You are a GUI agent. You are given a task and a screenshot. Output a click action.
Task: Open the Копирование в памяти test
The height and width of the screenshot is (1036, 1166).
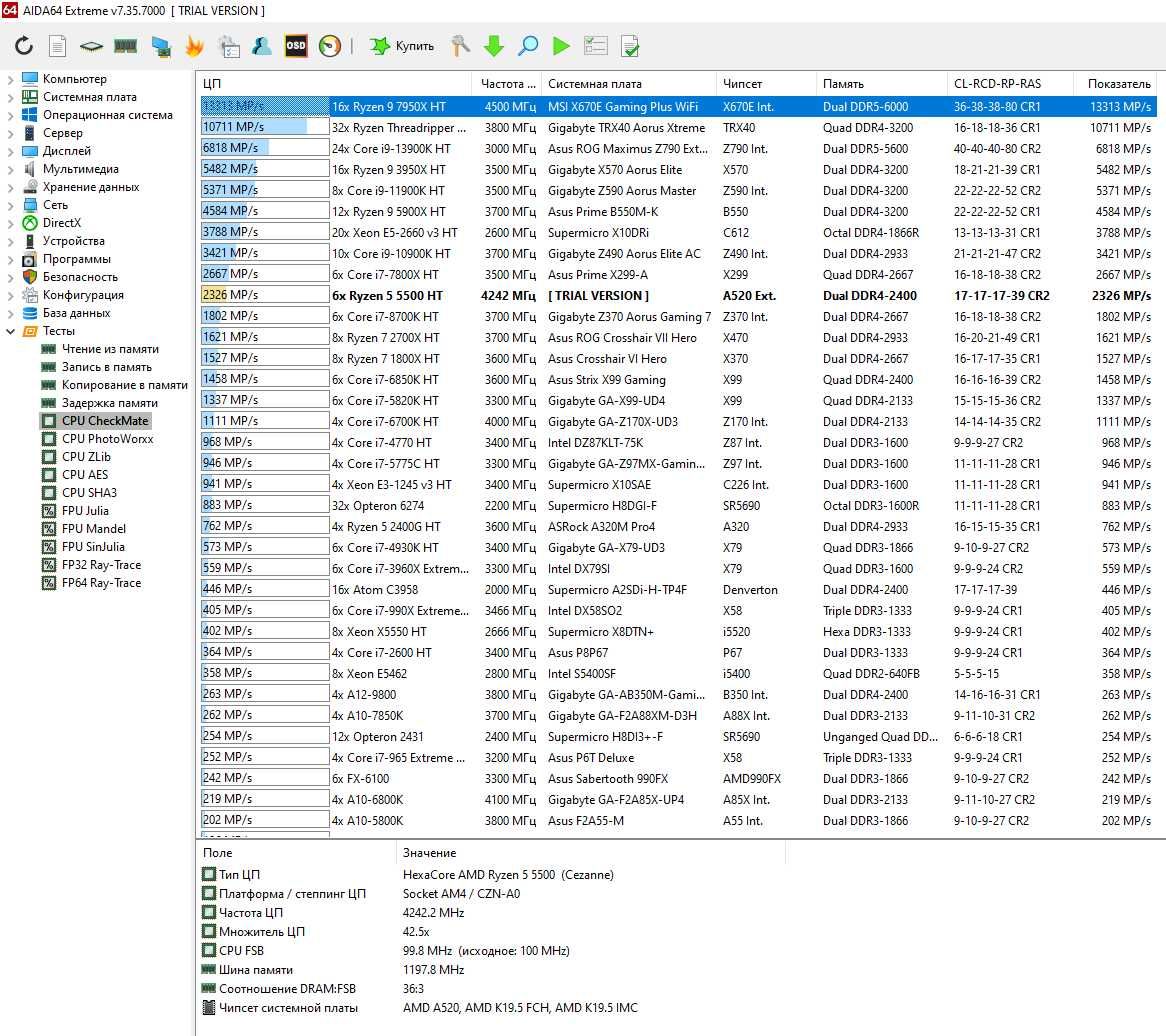point(124,385)
